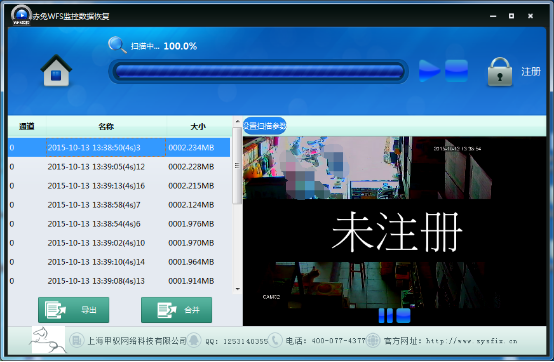Open the official website link
The image size is (554, 362).
pos(471,341)
